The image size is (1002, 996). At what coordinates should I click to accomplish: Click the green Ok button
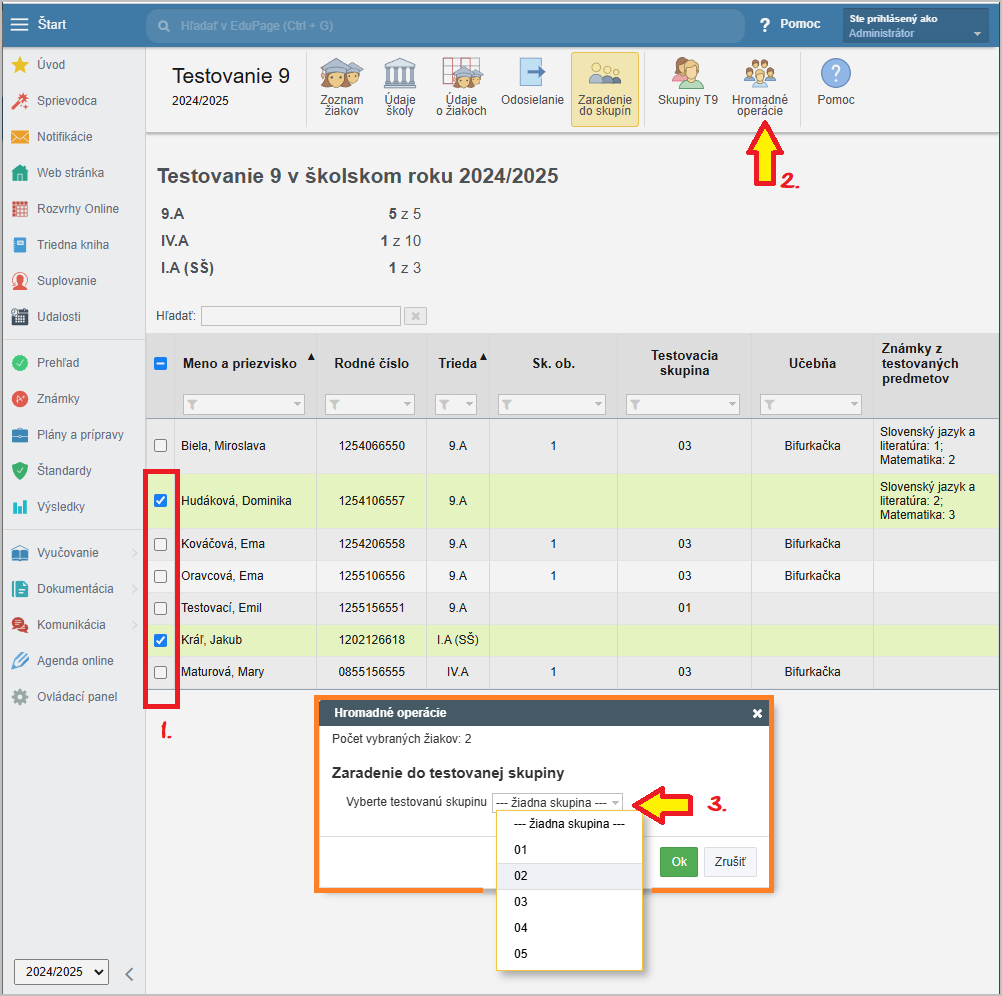pyautogui.click(x=678, y=862)
